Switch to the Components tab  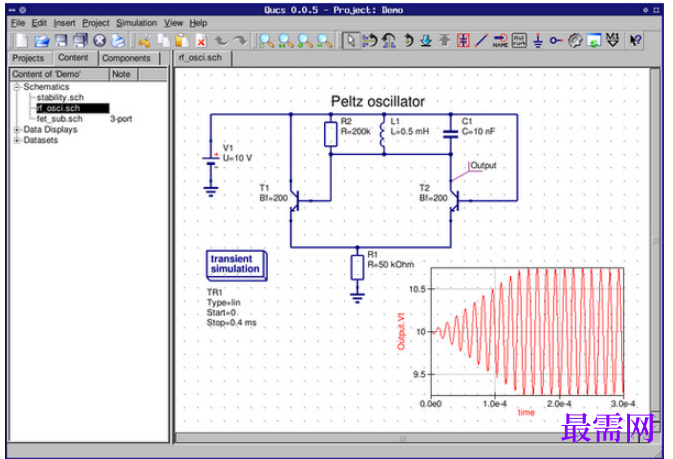coord(126,58)
